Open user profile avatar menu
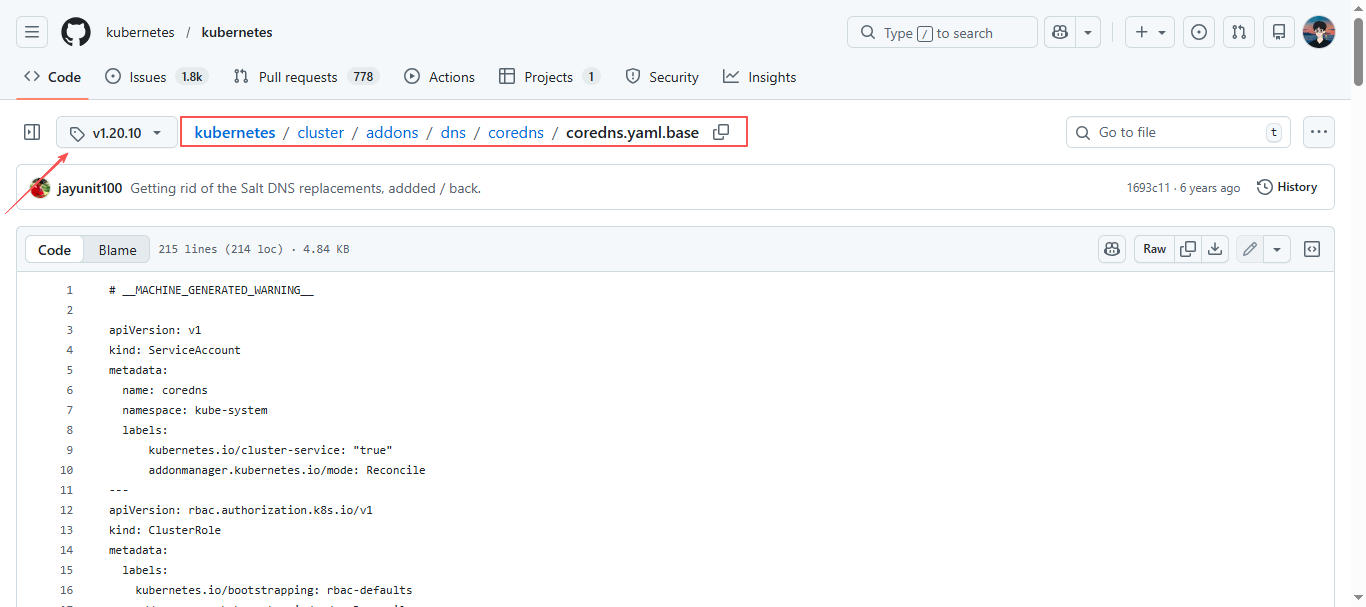Screen dimensions: 1366x607 (x=1319, y=32)
